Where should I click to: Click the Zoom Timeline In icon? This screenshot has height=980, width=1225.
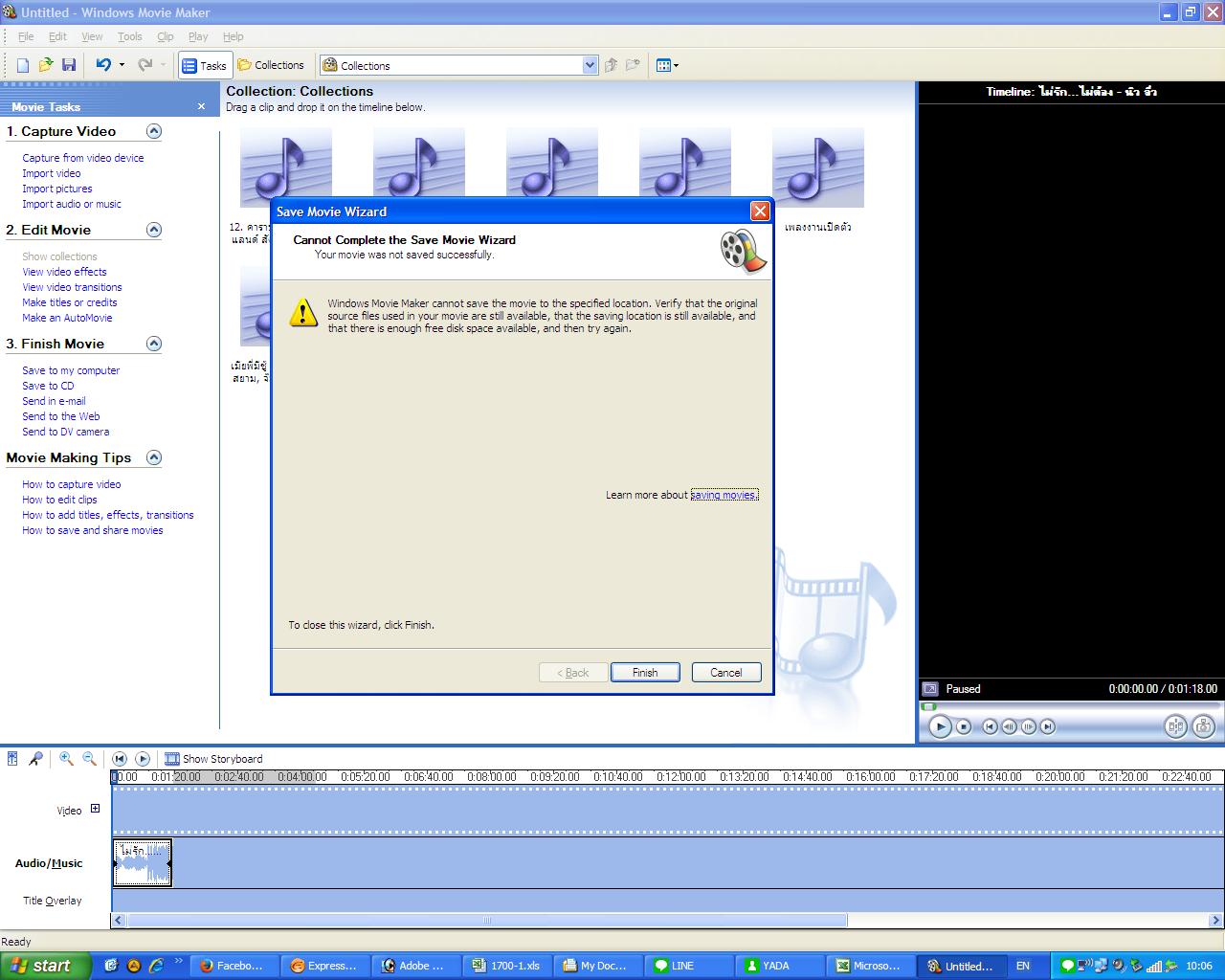click(66, 759)
